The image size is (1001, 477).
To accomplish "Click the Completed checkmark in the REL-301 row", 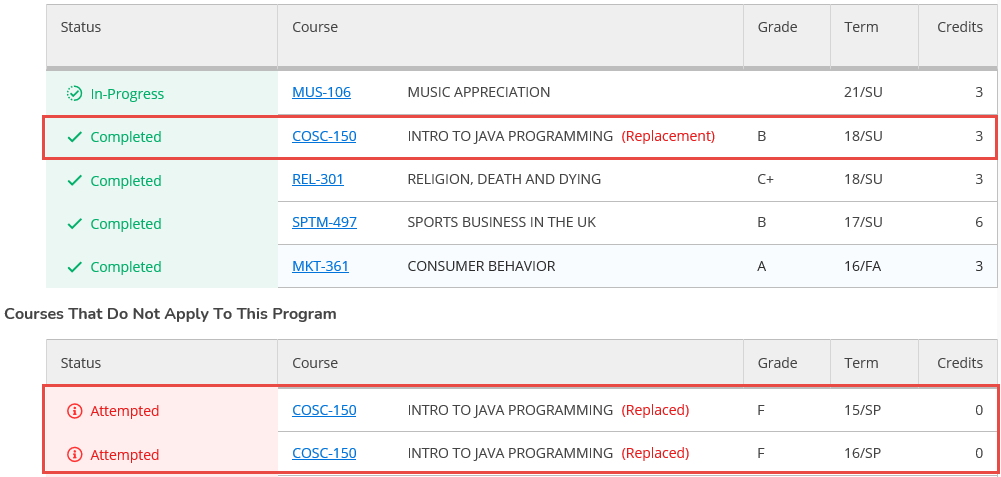I will click(x=74, y=181).
